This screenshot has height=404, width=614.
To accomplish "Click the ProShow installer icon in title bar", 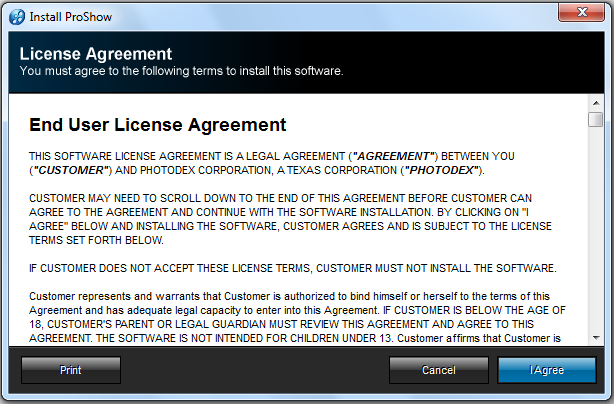I will pyautogui.click(x=17, y=17).
